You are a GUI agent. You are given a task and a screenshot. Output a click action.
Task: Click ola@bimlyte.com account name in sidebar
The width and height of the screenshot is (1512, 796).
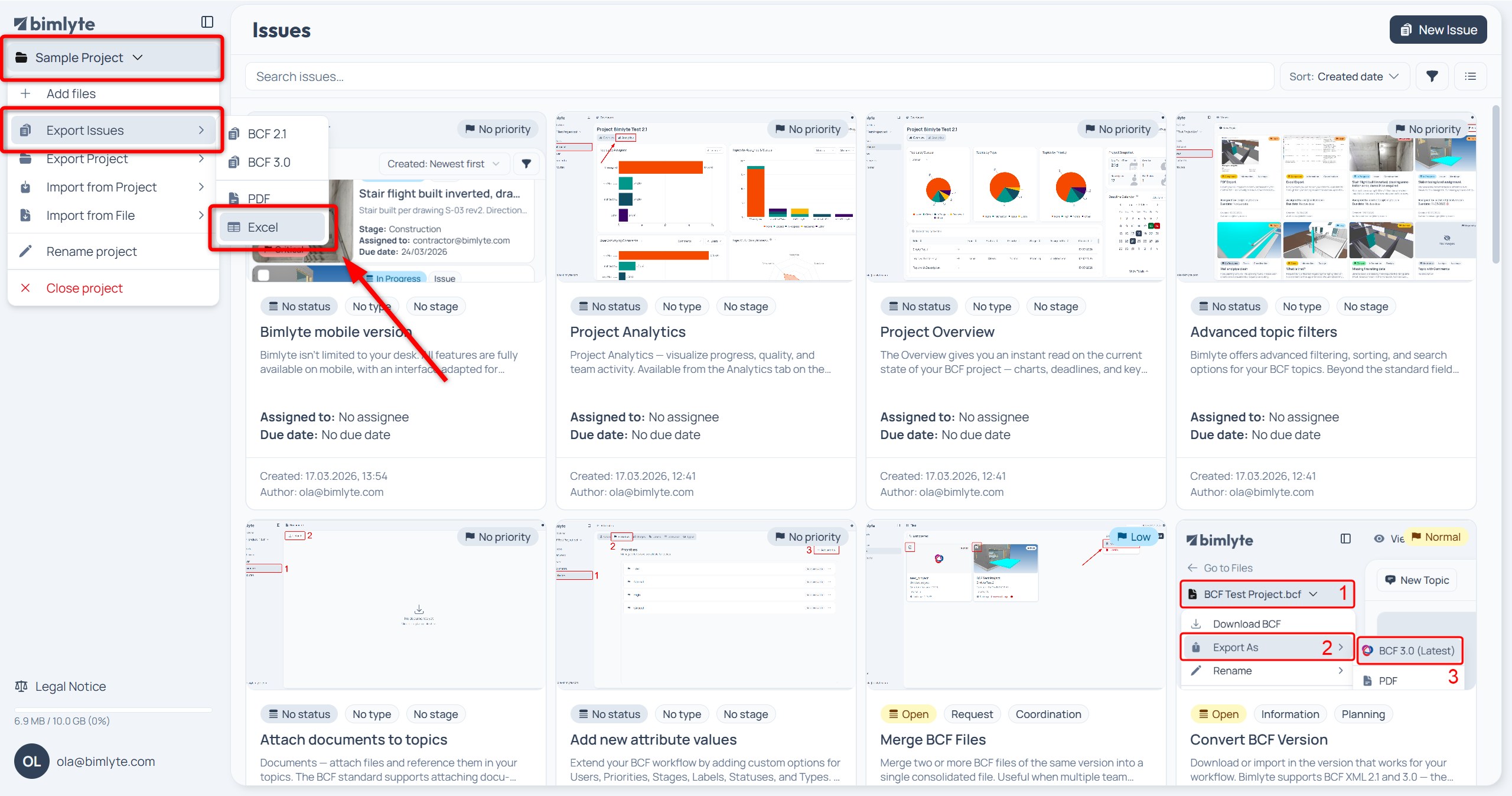point(106,761)
